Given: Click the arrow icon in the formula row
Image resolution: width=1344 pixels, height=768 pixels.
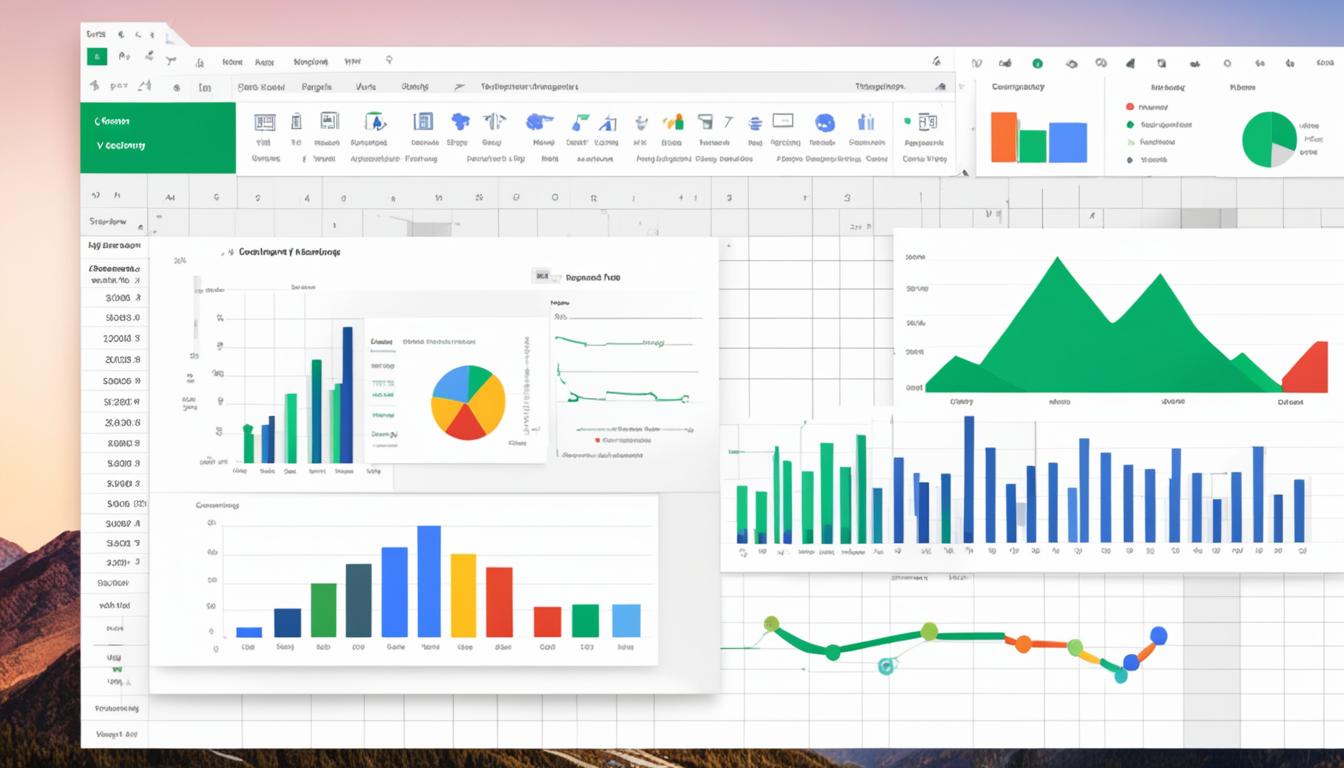Looking at the screenshot, I should (x=460, y=87).
